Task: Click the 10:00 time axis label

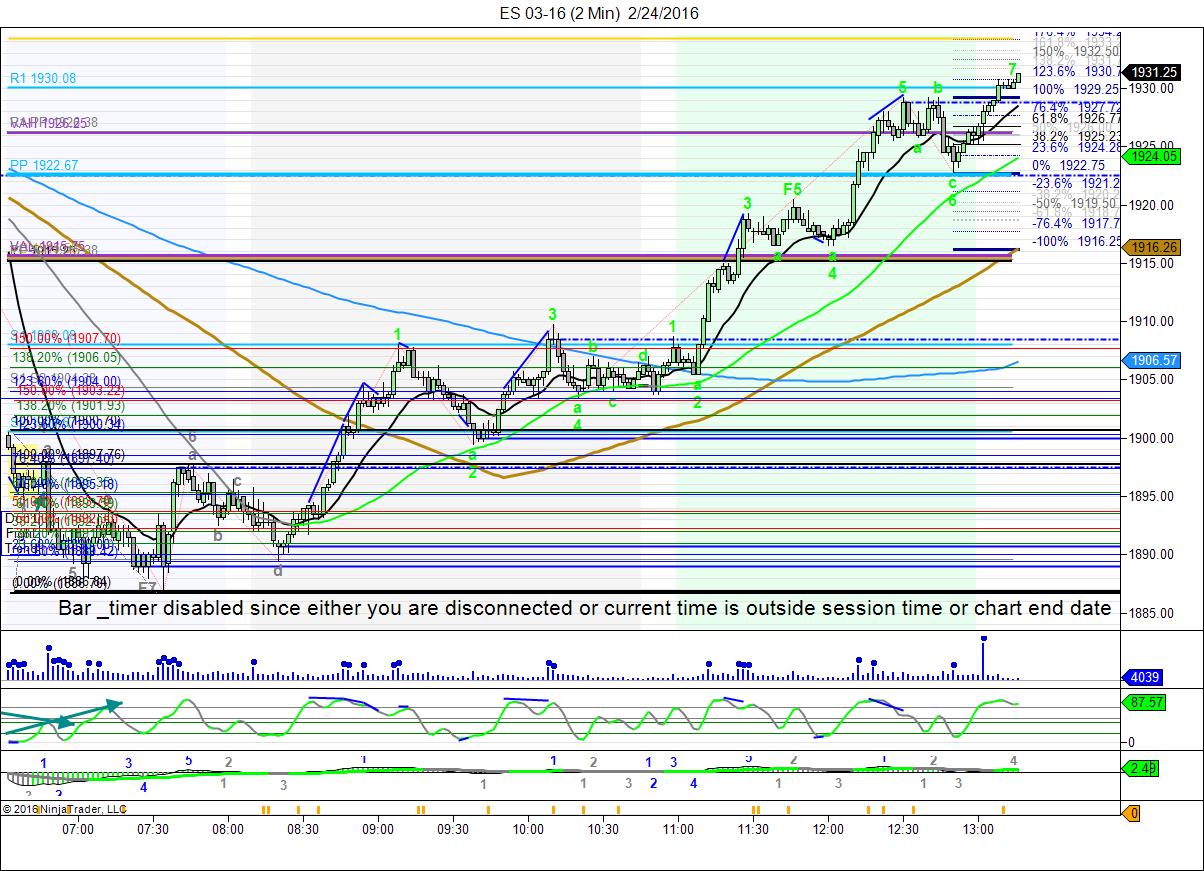Action: (528, 829)
